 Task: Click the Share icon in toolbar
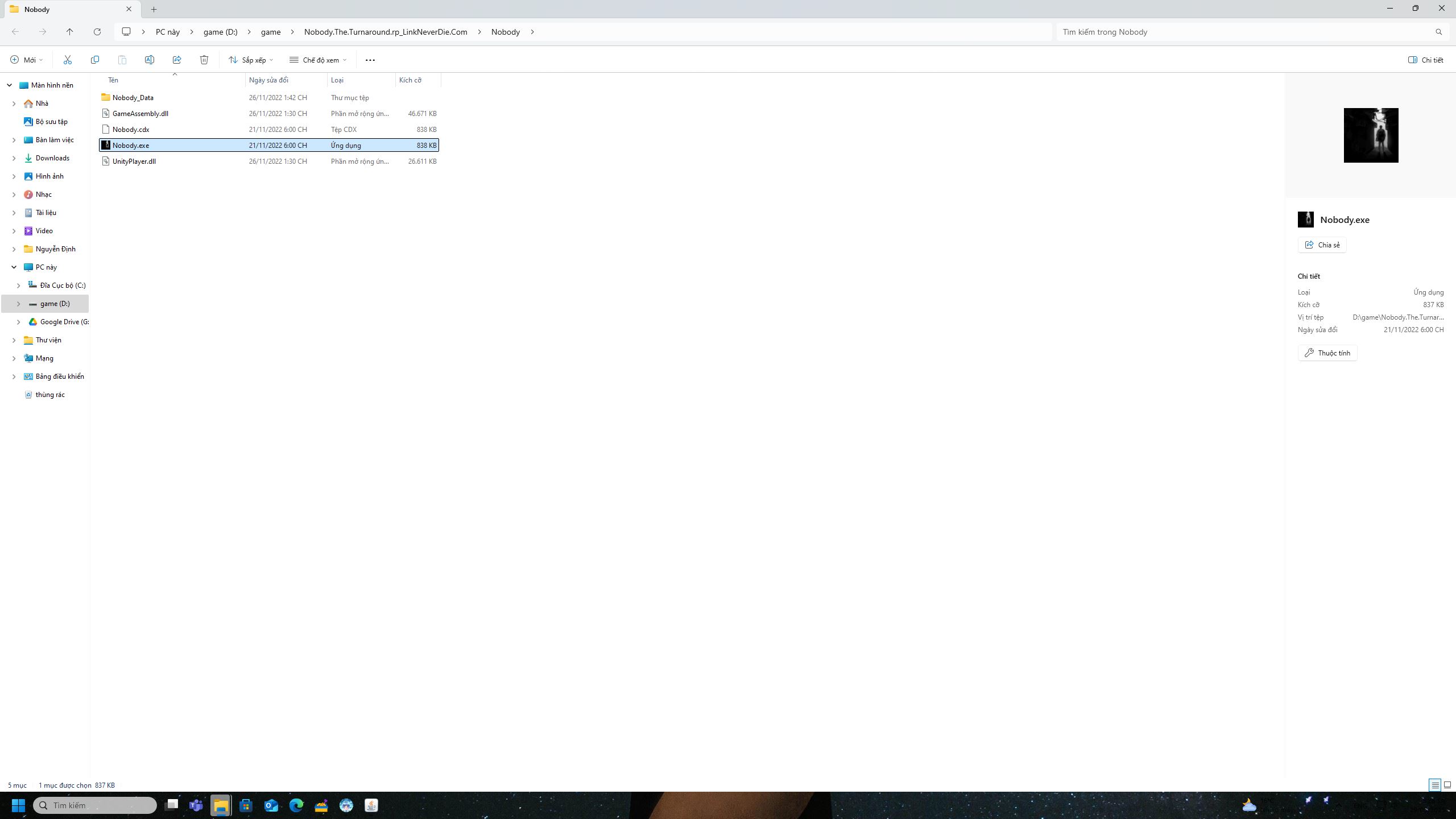coord(177,60)
